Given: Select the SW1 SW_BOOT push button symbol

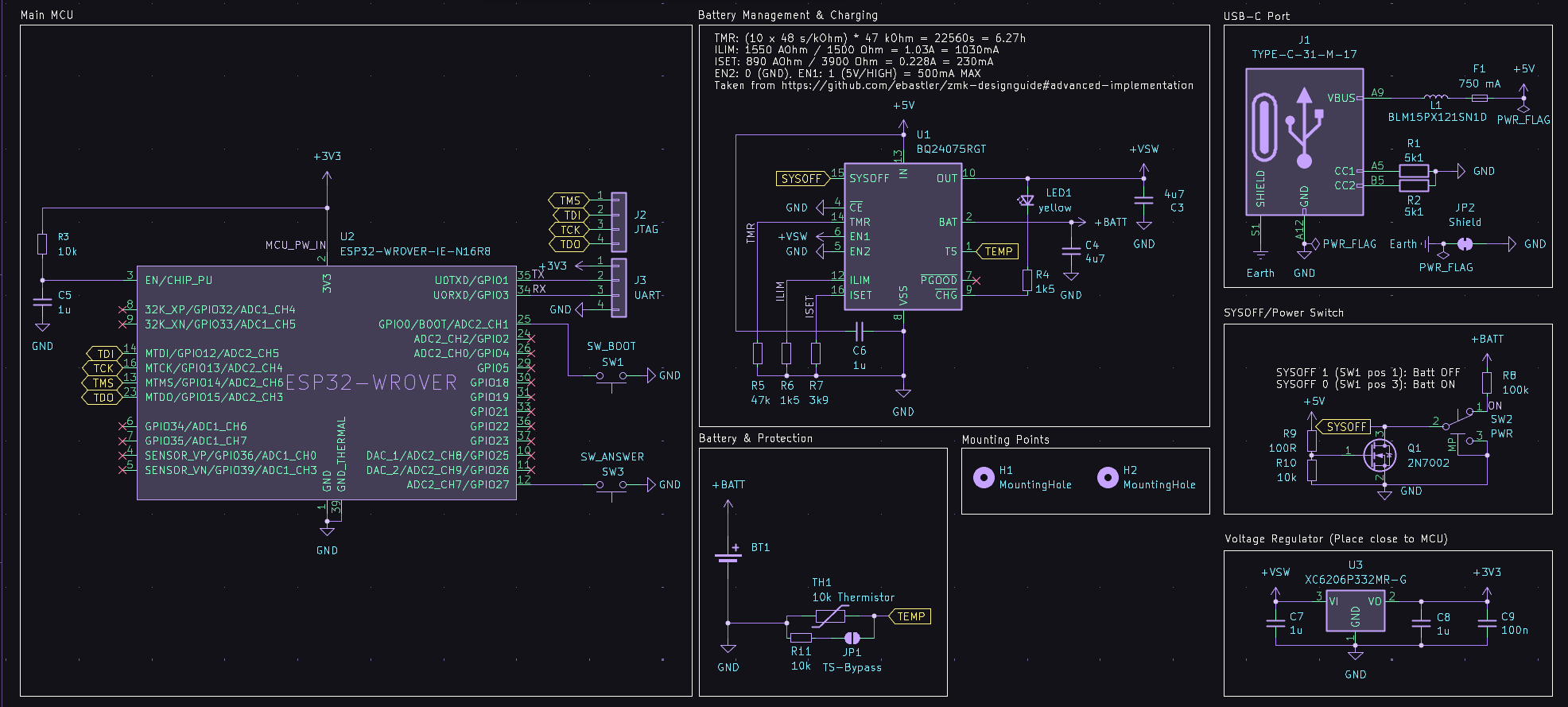Looking at the screenshot, I should pos(611,375).
